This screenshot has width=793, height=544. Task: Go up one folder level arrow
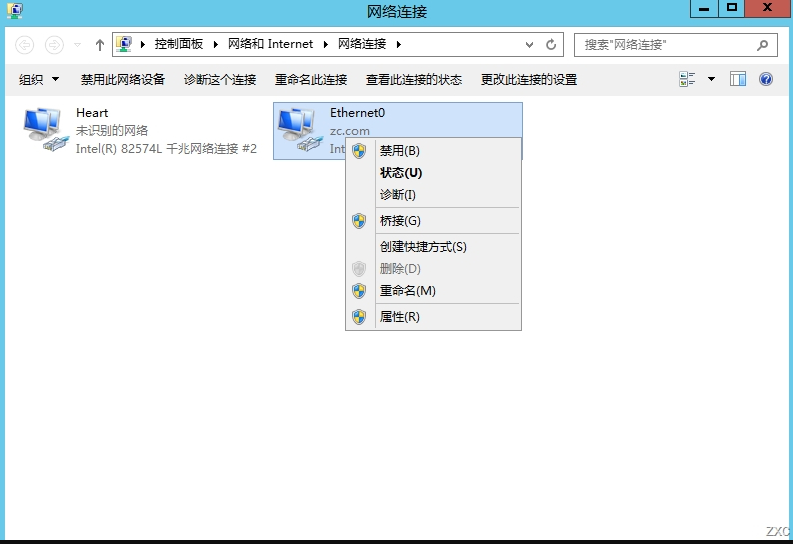100,45
